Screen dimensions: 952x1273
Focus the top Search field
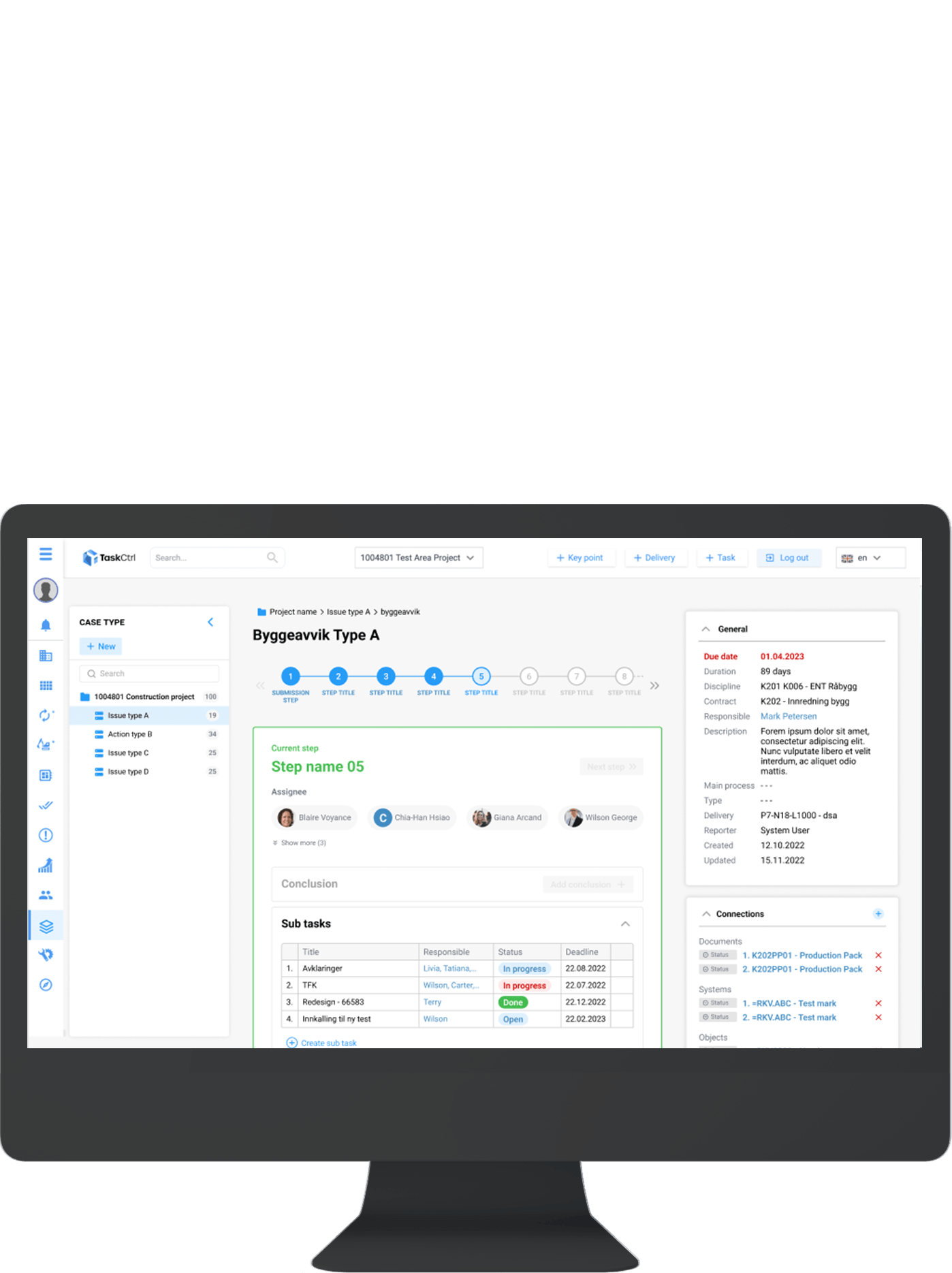(x=218, y=558)
